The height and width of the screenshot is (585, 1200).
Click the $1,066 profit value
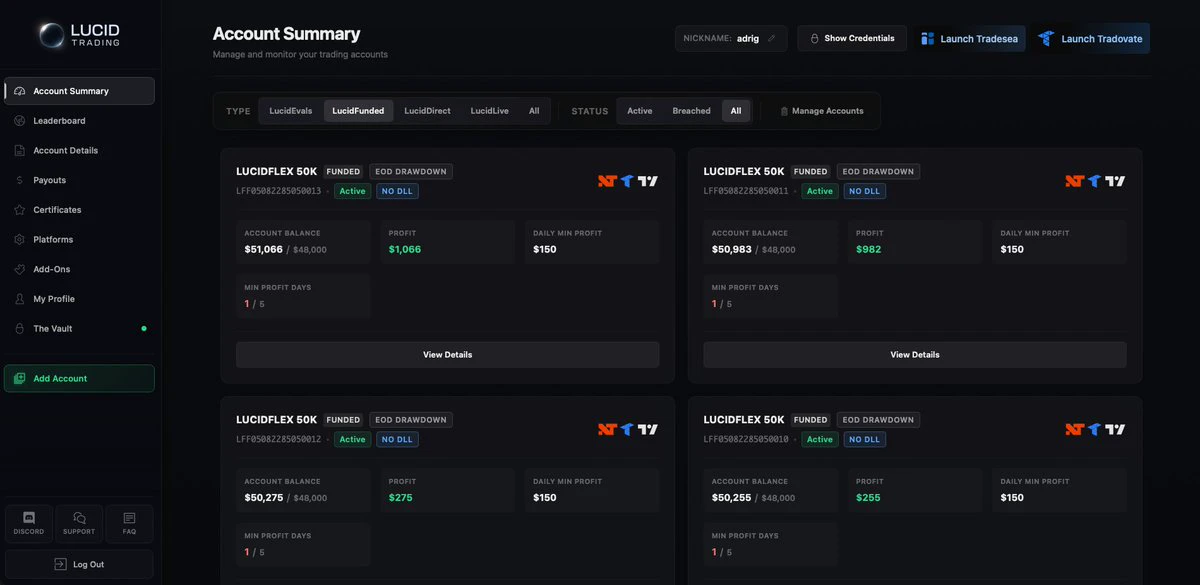pyautogui.click(x=405, y=249)
